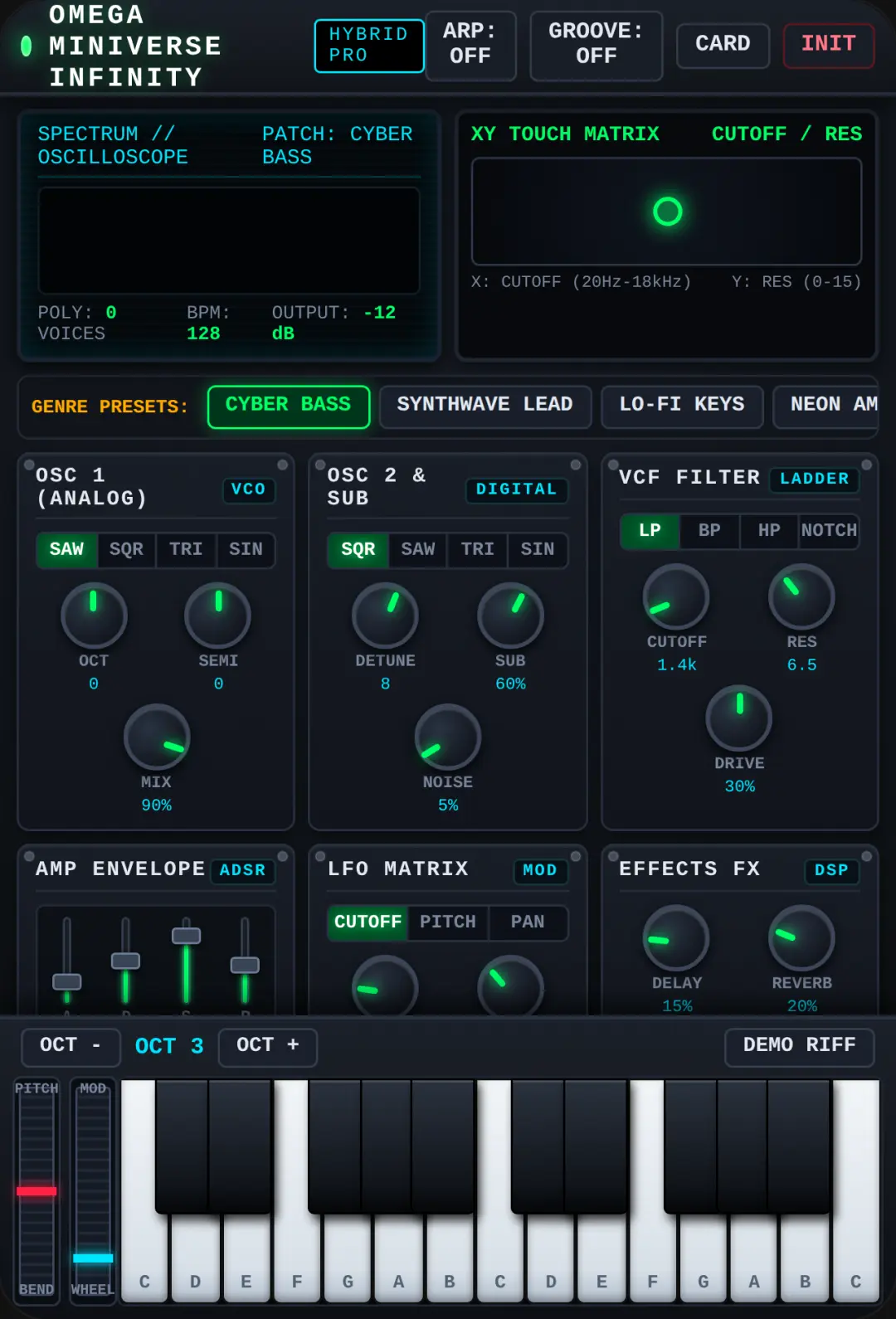Viewport: 896px width, 1319px height.
Task: Select the LFO CUTOFF tab
Action: pyautogui.click(x=368, y=922)
